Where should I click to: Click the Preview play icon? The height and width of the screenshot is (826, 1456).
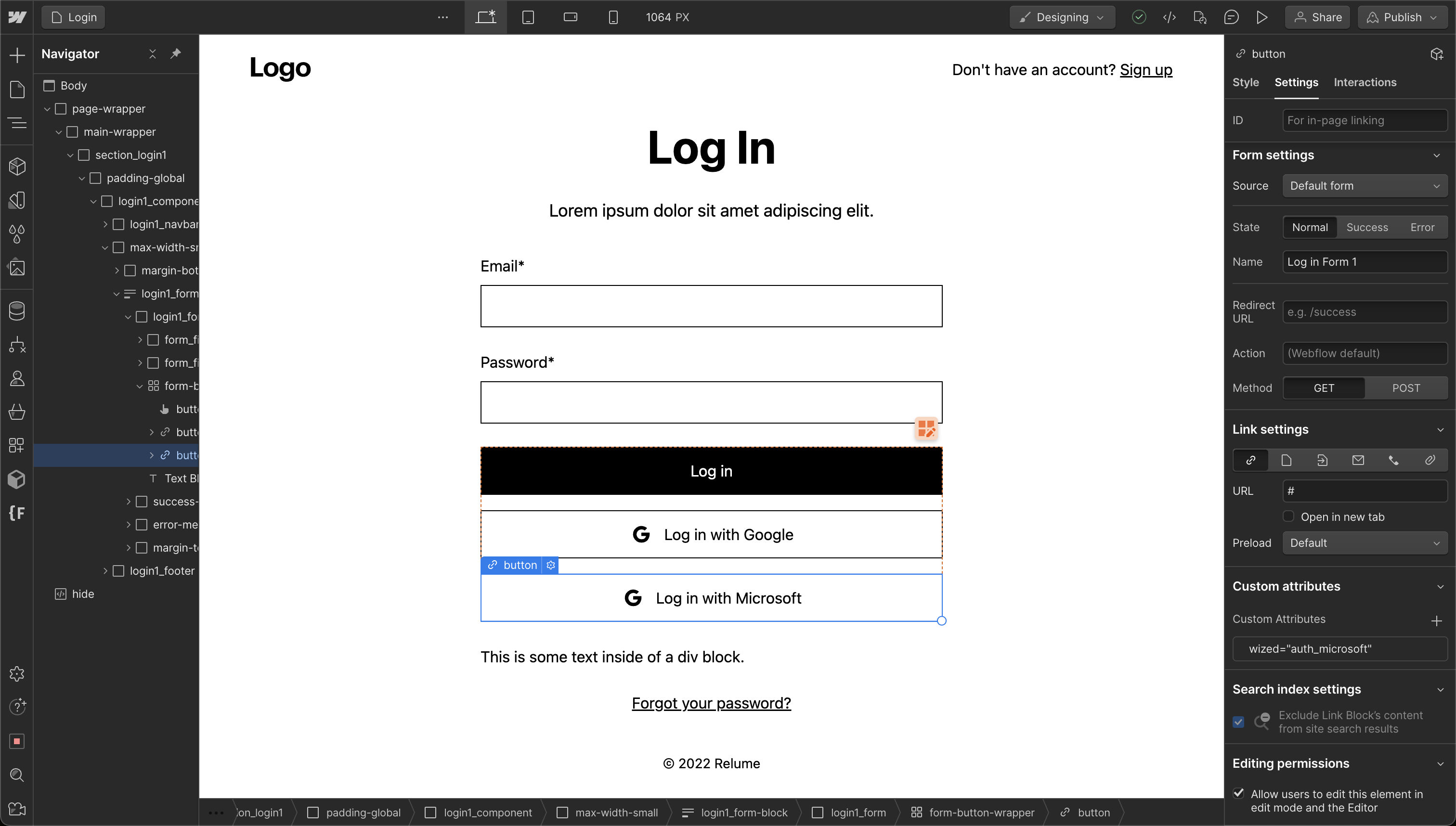[1261, 17]
